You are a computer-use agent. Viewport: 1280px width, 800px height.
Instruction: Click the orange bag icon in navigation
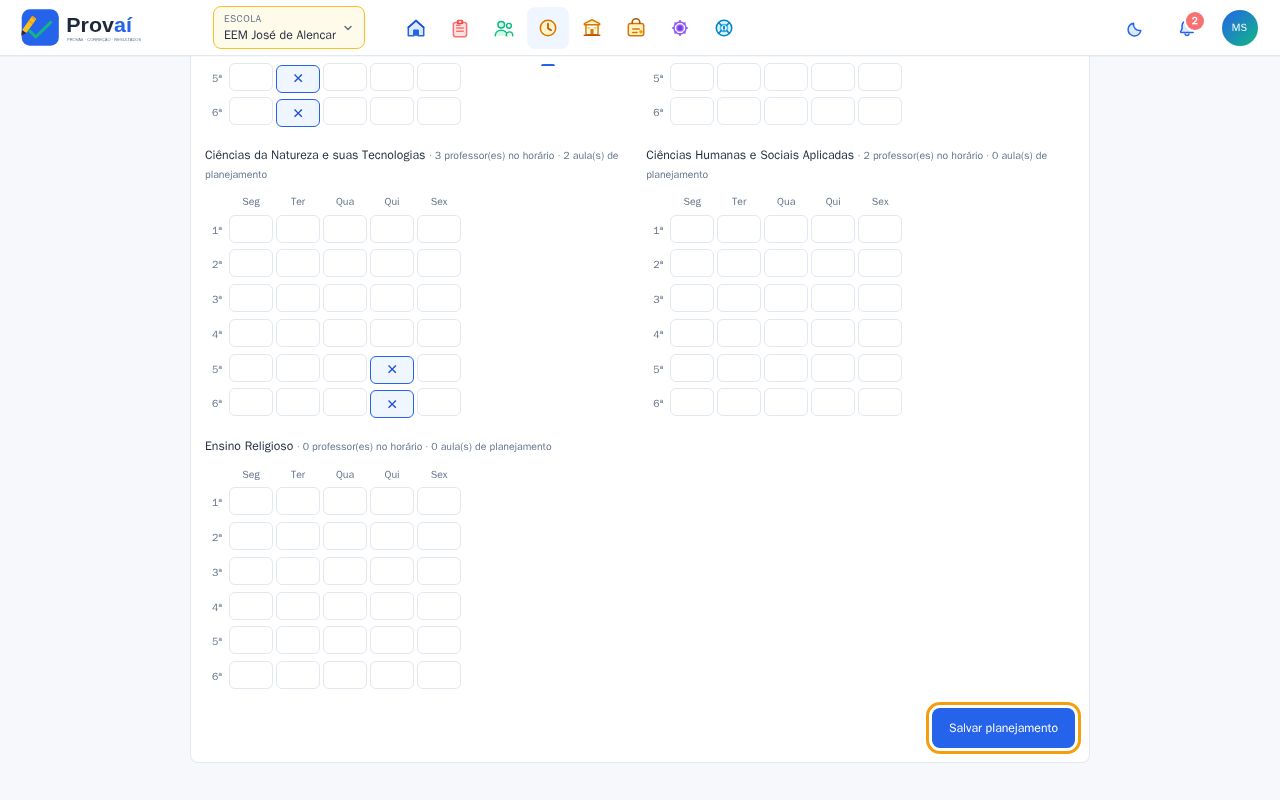coord(636,28)
